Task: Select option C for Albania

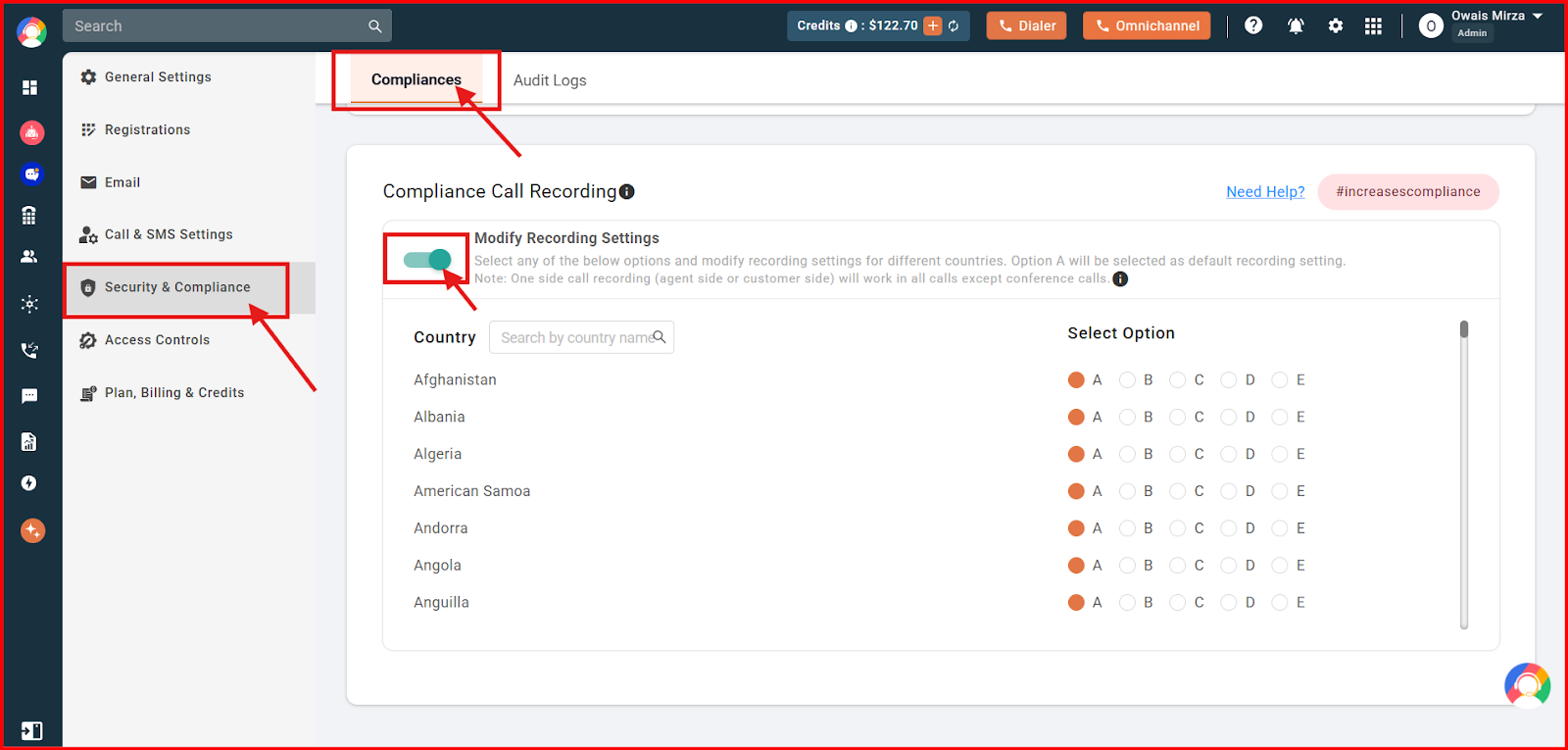Action: pos(1178,417)
